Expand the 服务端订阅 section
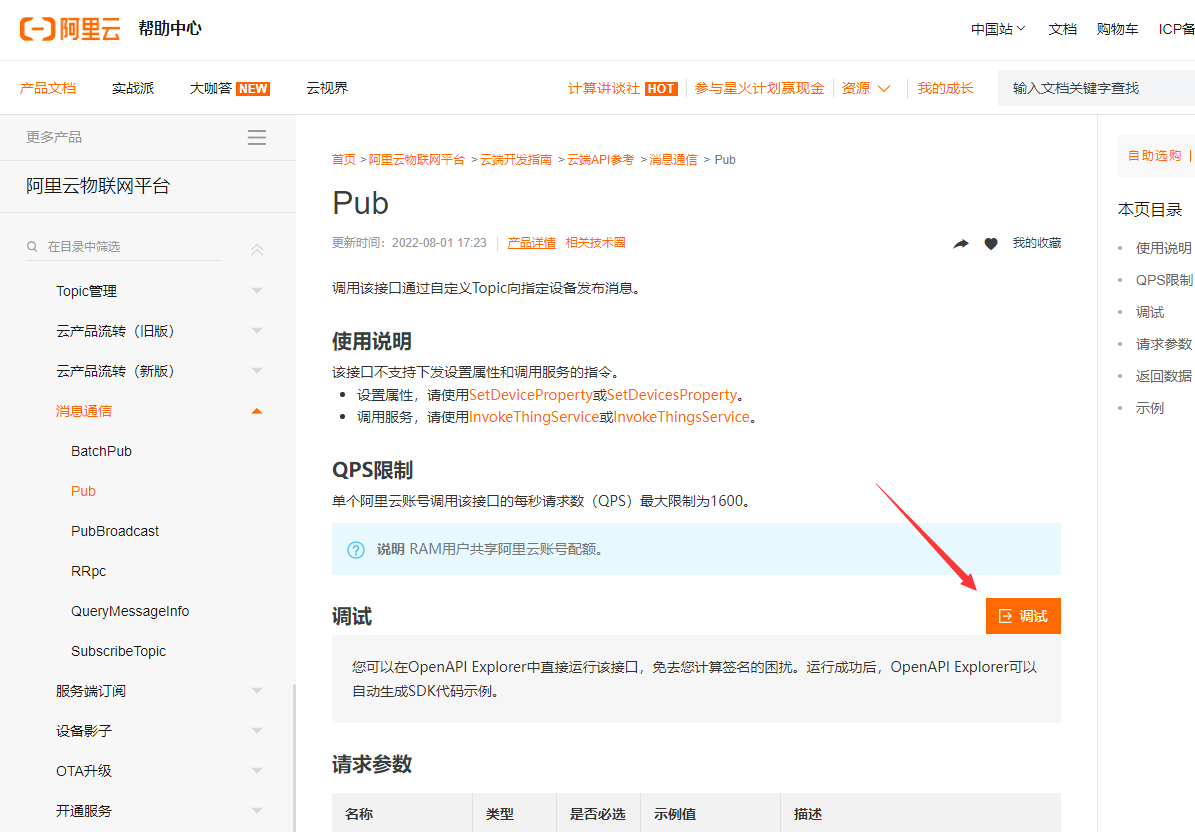The image size is (1195, 832). (x=257, y=690)
